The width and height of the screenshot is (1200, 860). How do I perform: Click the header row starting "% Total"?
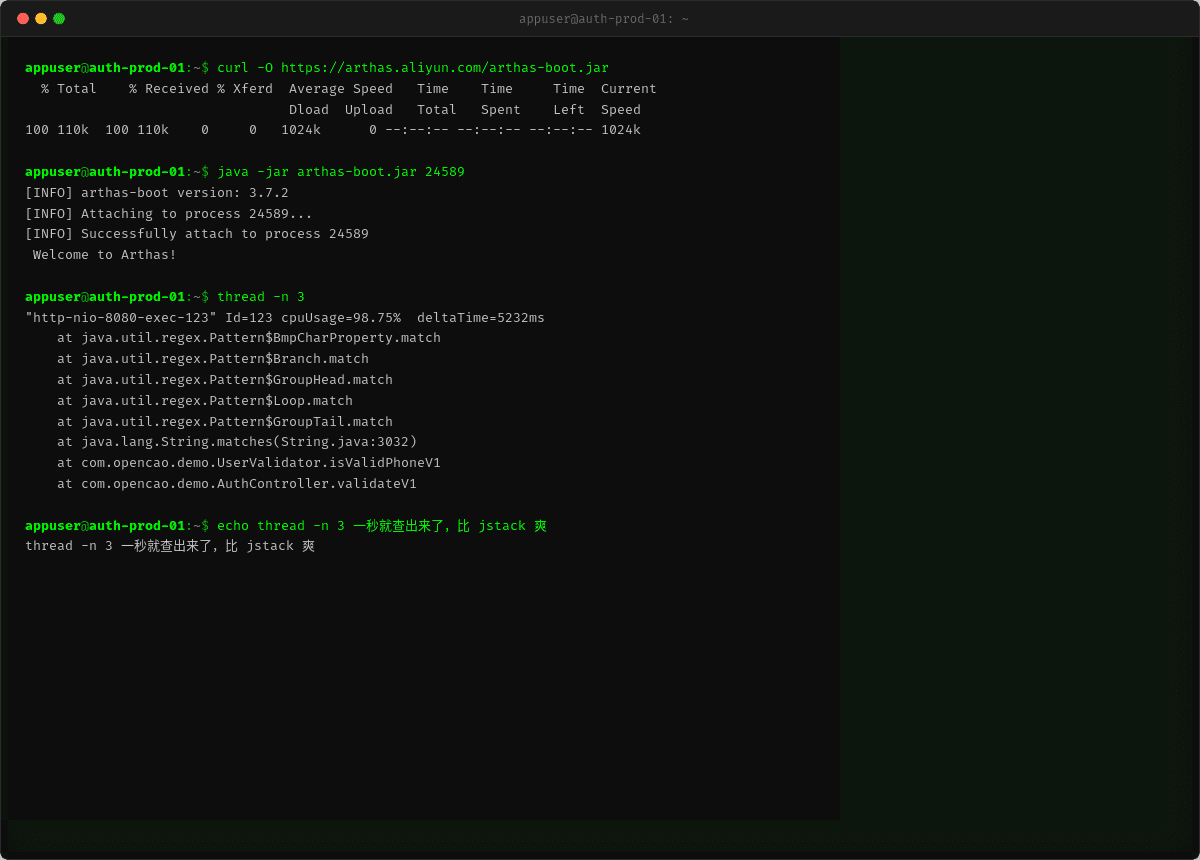coord(349,89)
